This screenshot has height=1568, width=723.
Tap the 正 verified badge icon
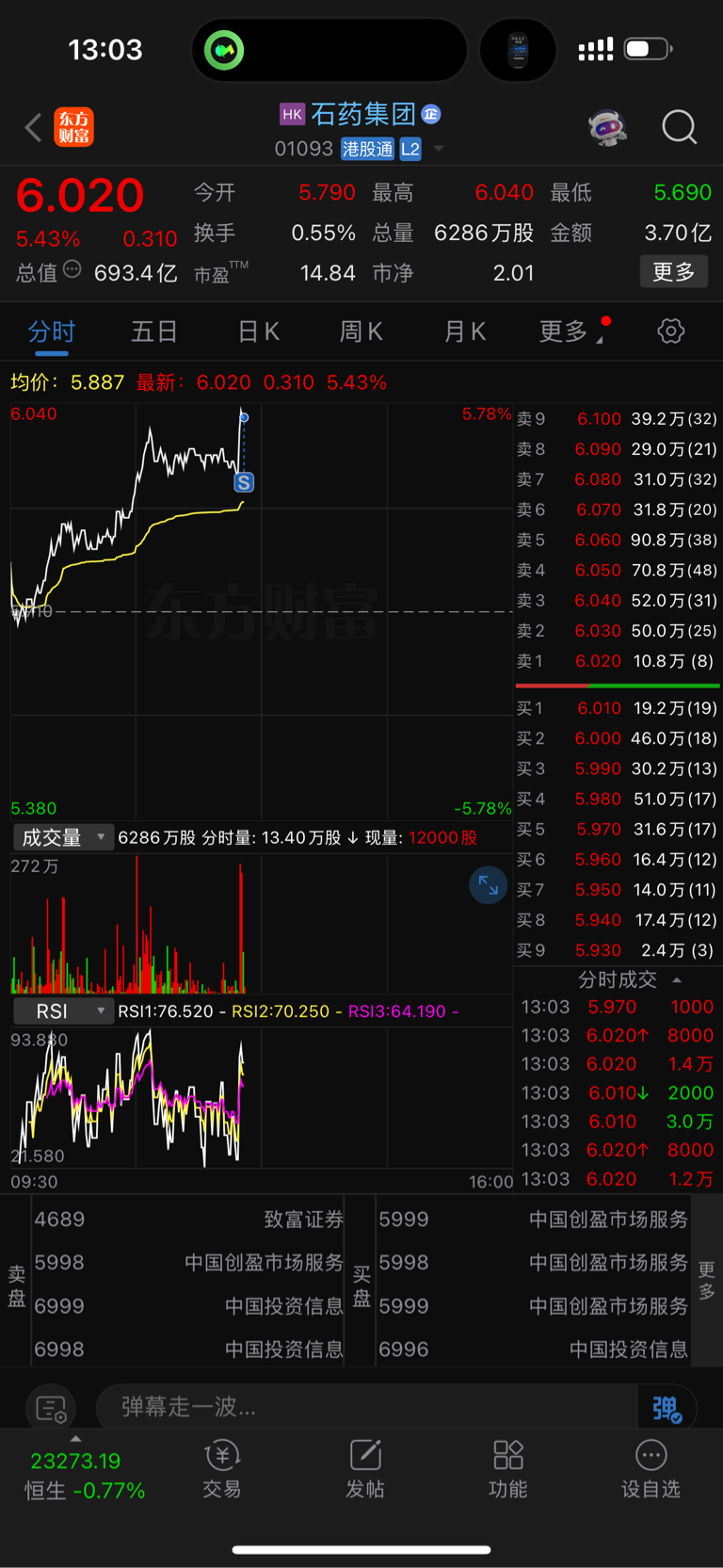pyautogui.click(x=431, y=114)
